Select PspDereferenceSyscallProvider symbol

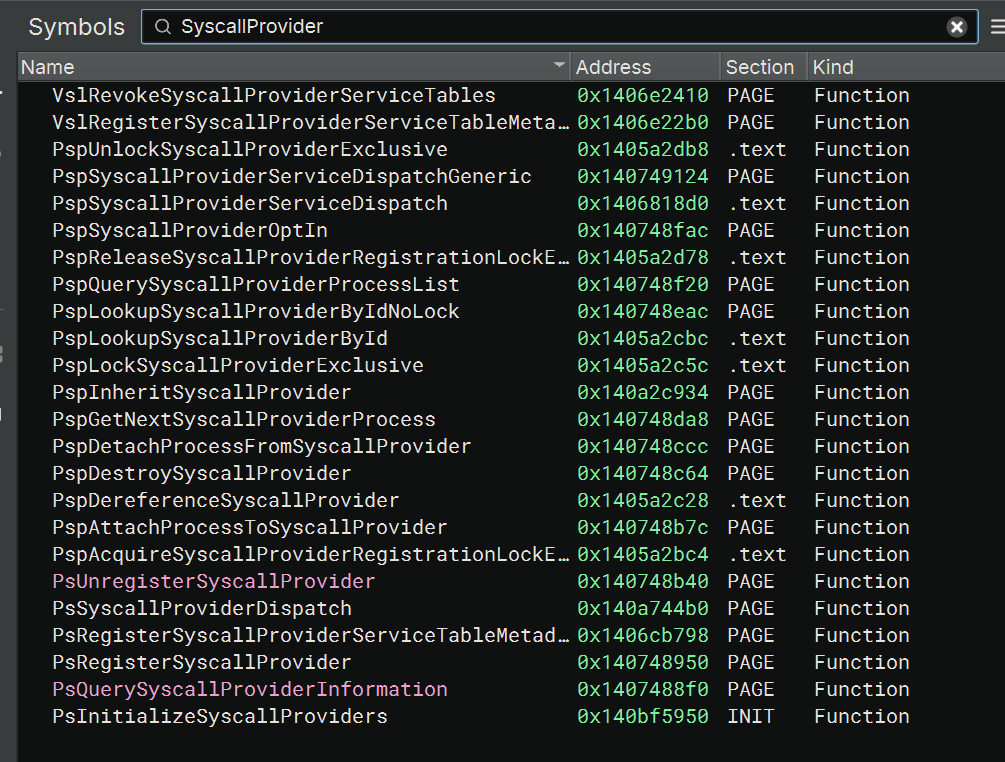tap(226, 500)
